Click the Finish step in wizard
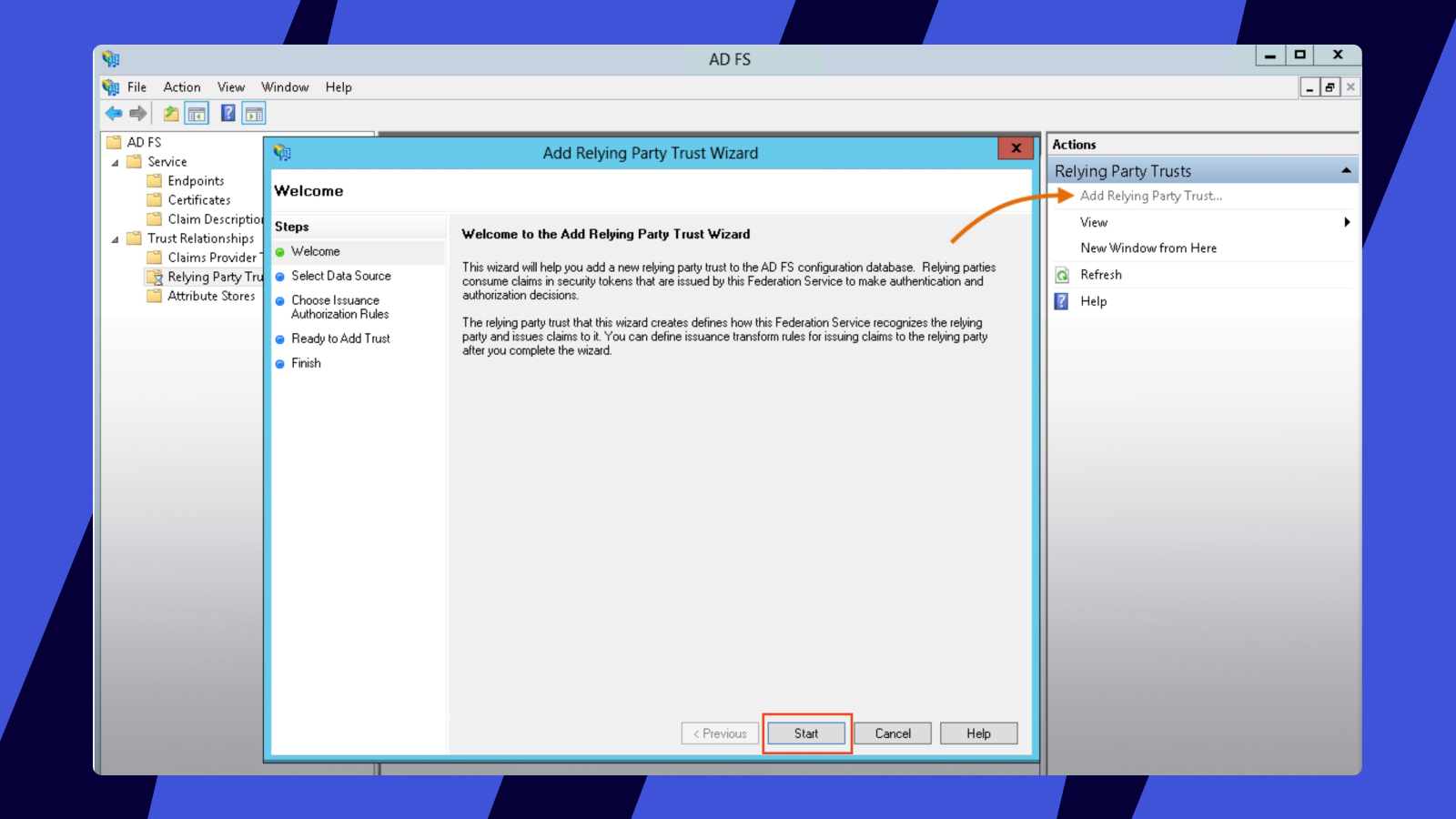1456x819 pixels. [x=306, y=363]
